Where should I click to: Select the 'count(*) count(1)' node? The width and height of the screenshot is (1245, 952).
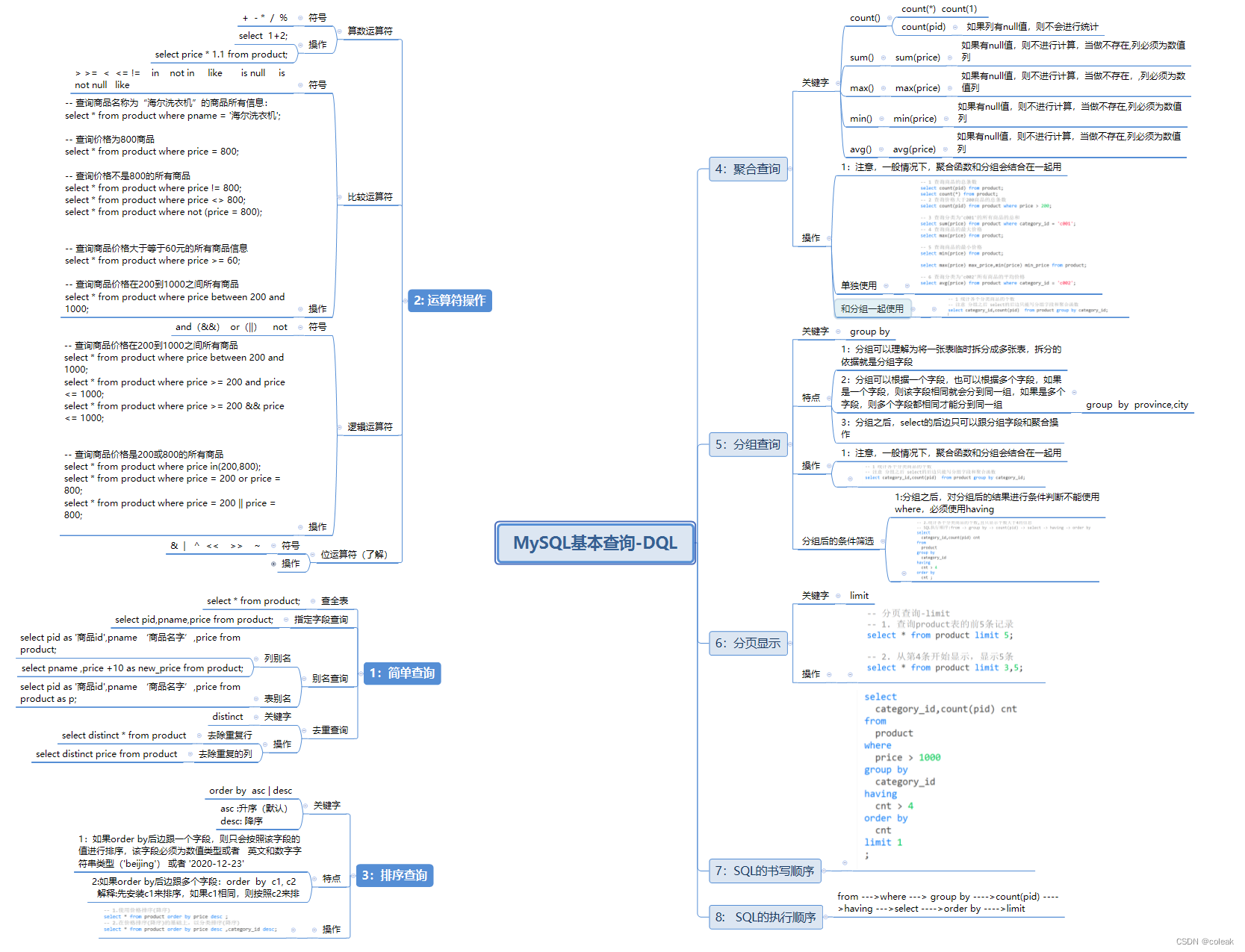940,9
